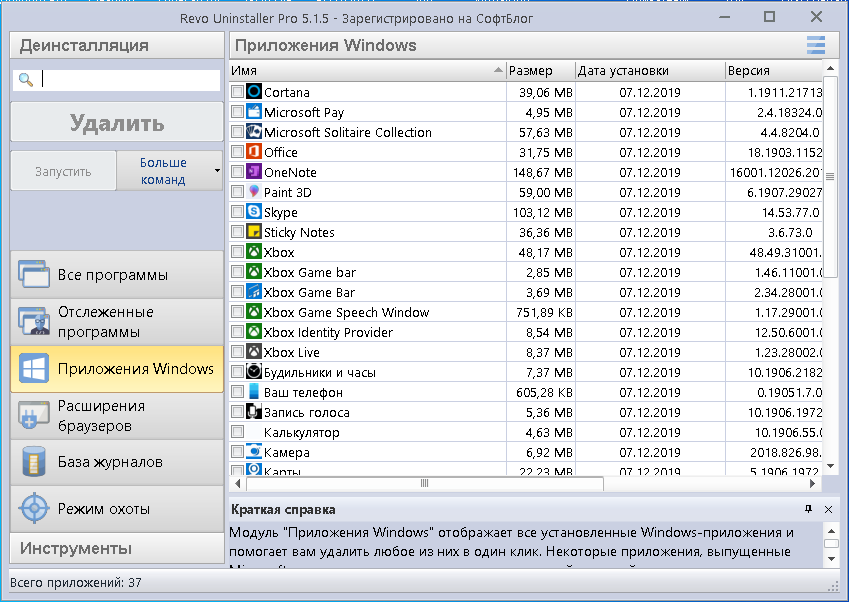This screenshot has width=849, height=602.
Task: Click the Xbox Game bar 2,85 MB icon
Action: pyautogui.click(x=253, y=272)
